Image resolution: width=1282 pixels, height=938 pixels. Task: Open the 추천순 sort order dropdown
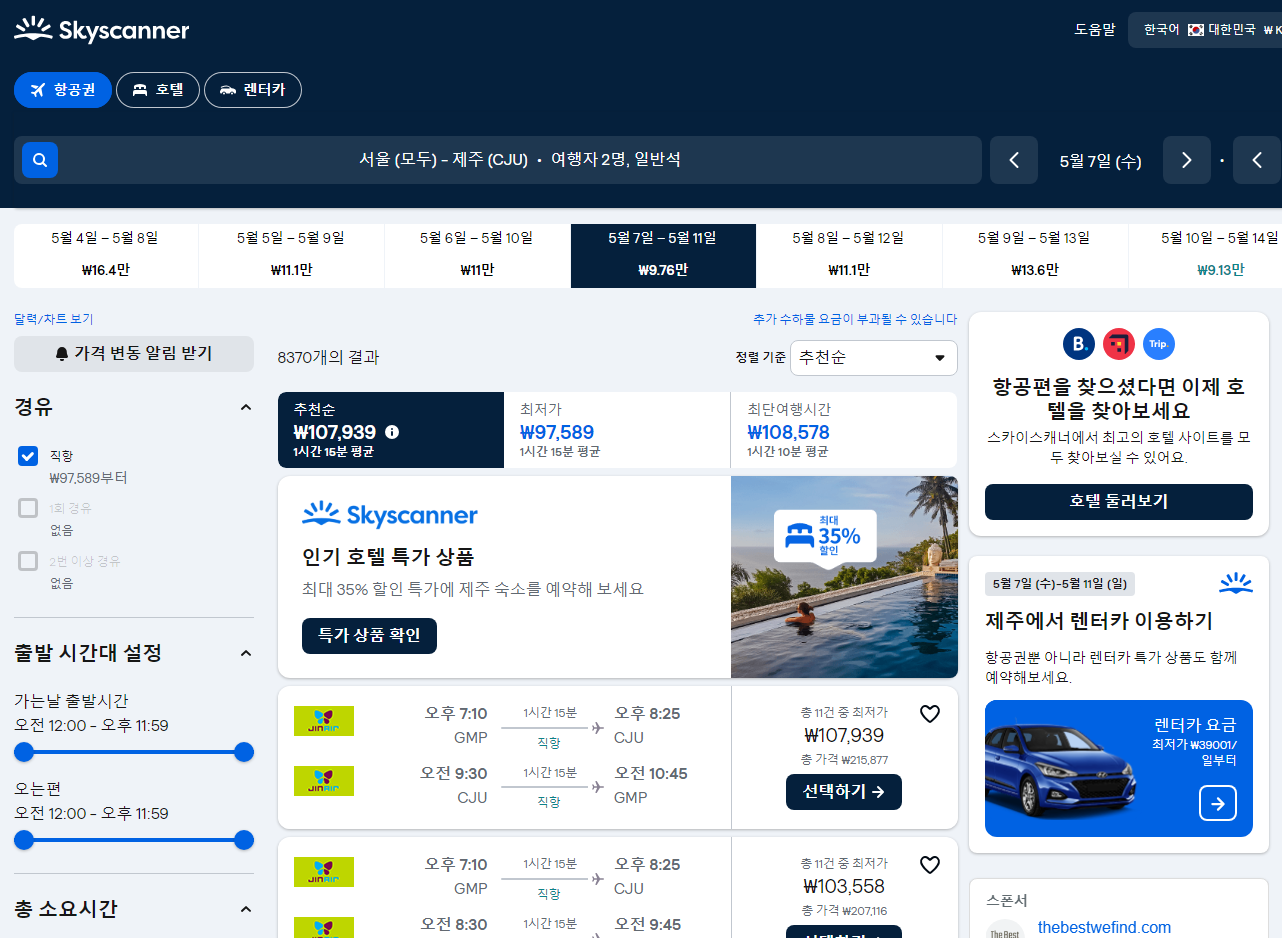[872, 357]
